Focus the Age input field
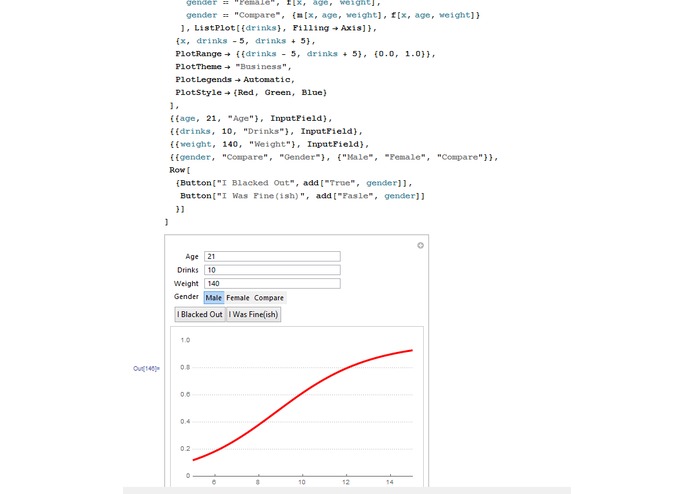This screenshot has height=494, width=695. [272, 257]
